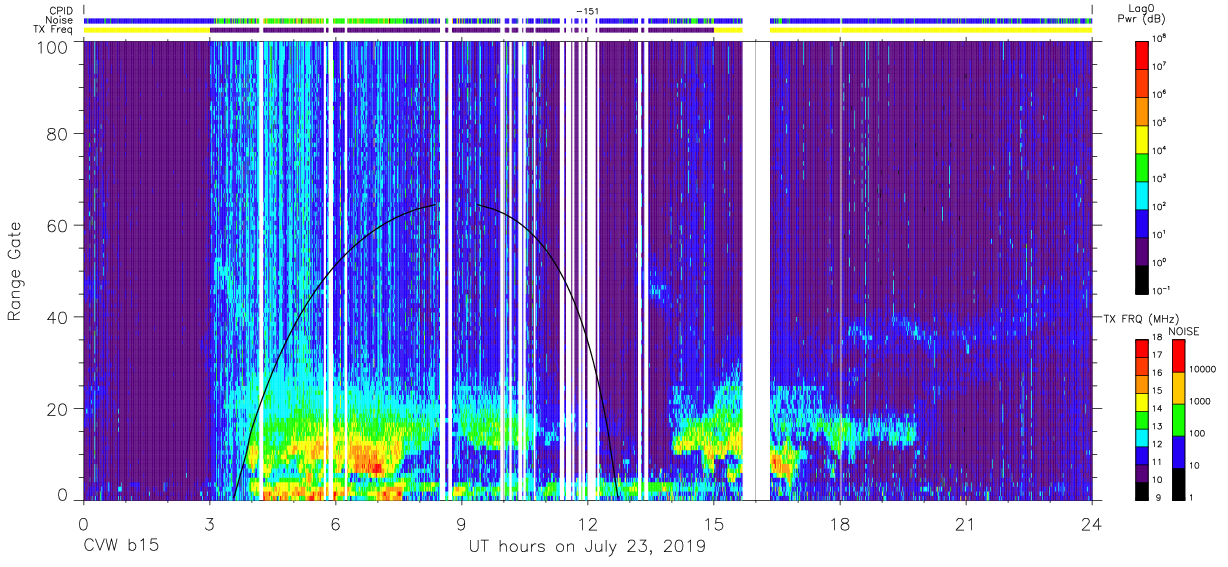This screenshot has width=1228, height=567.
Task: Click the 100 tick on Range Gate axis
Action: 52,47
